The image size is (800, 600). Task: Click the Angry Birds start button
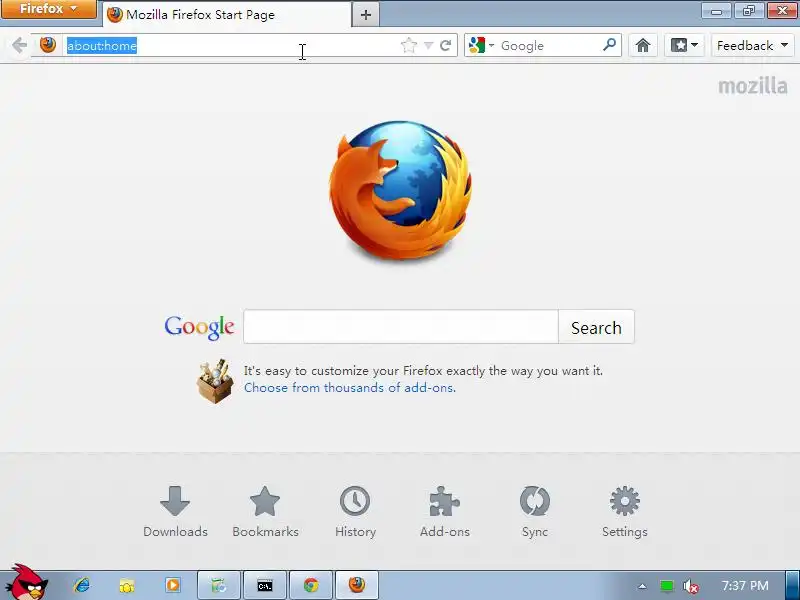(27, 583)
